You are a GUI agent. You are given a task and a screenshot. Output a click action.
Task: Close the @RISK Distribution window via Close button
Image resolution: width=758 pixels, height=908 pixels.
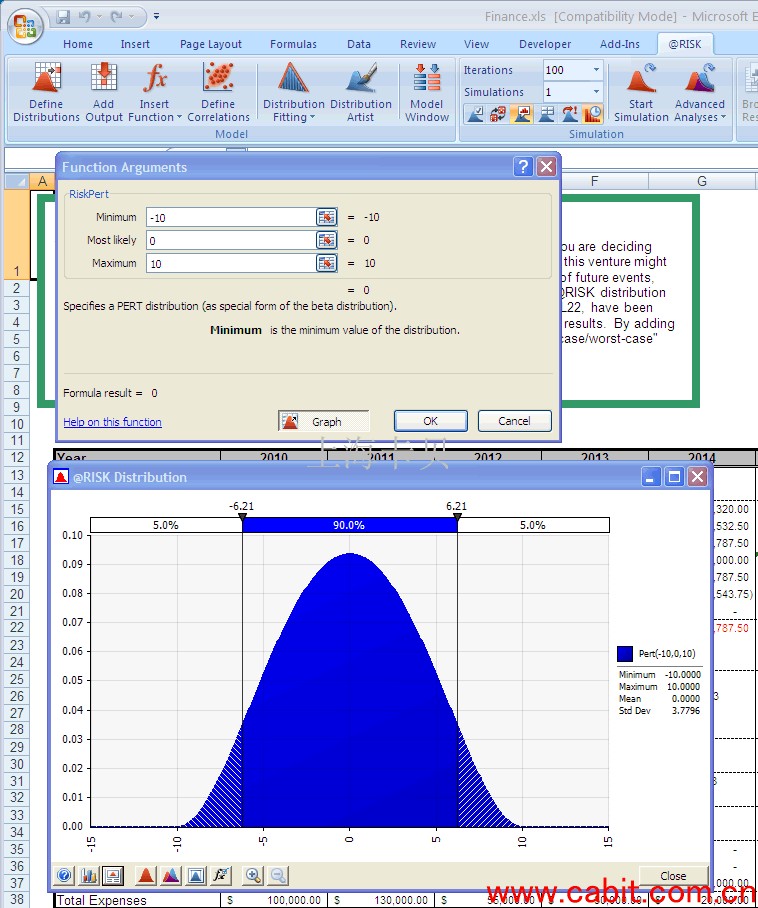point(673,876)
